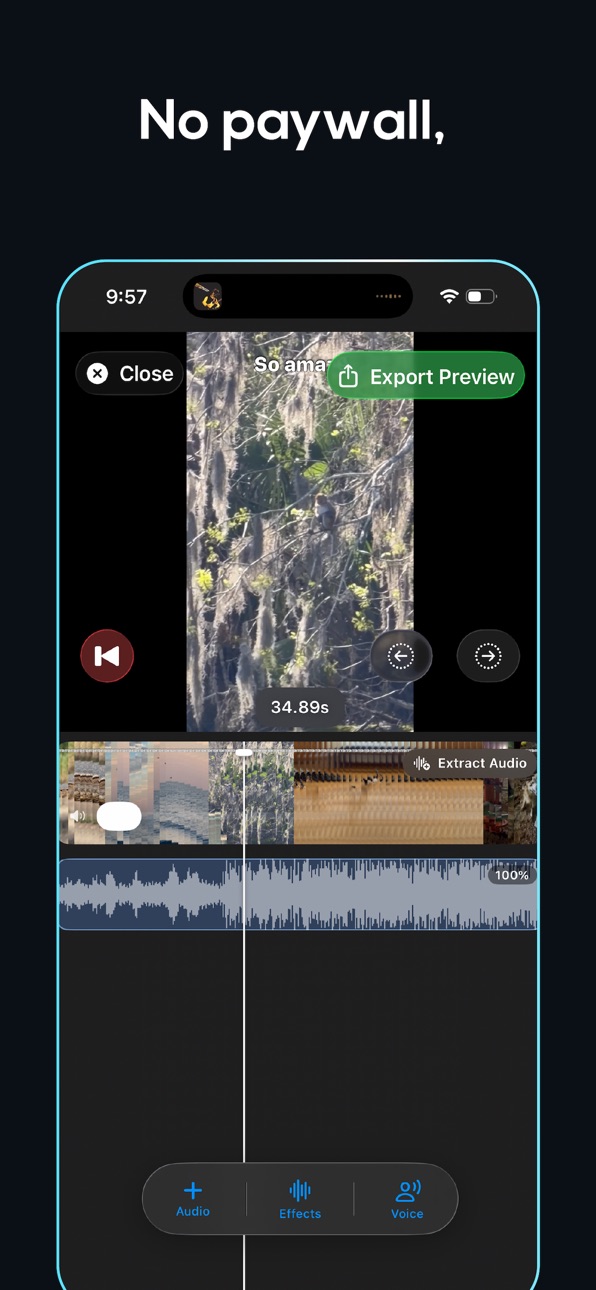Add new Audio with plus button

[x=193, y=1198]
